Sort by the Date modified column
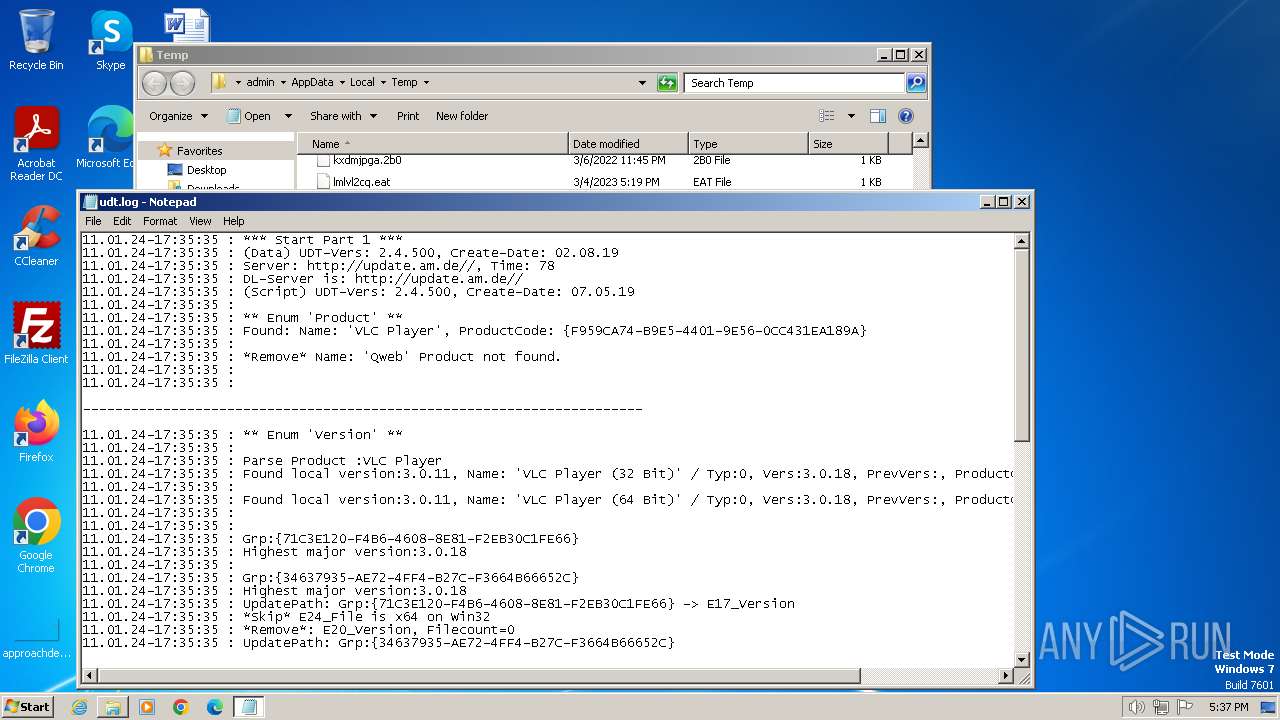This screenshot has width=1280, height=720. tap(628, 144)
